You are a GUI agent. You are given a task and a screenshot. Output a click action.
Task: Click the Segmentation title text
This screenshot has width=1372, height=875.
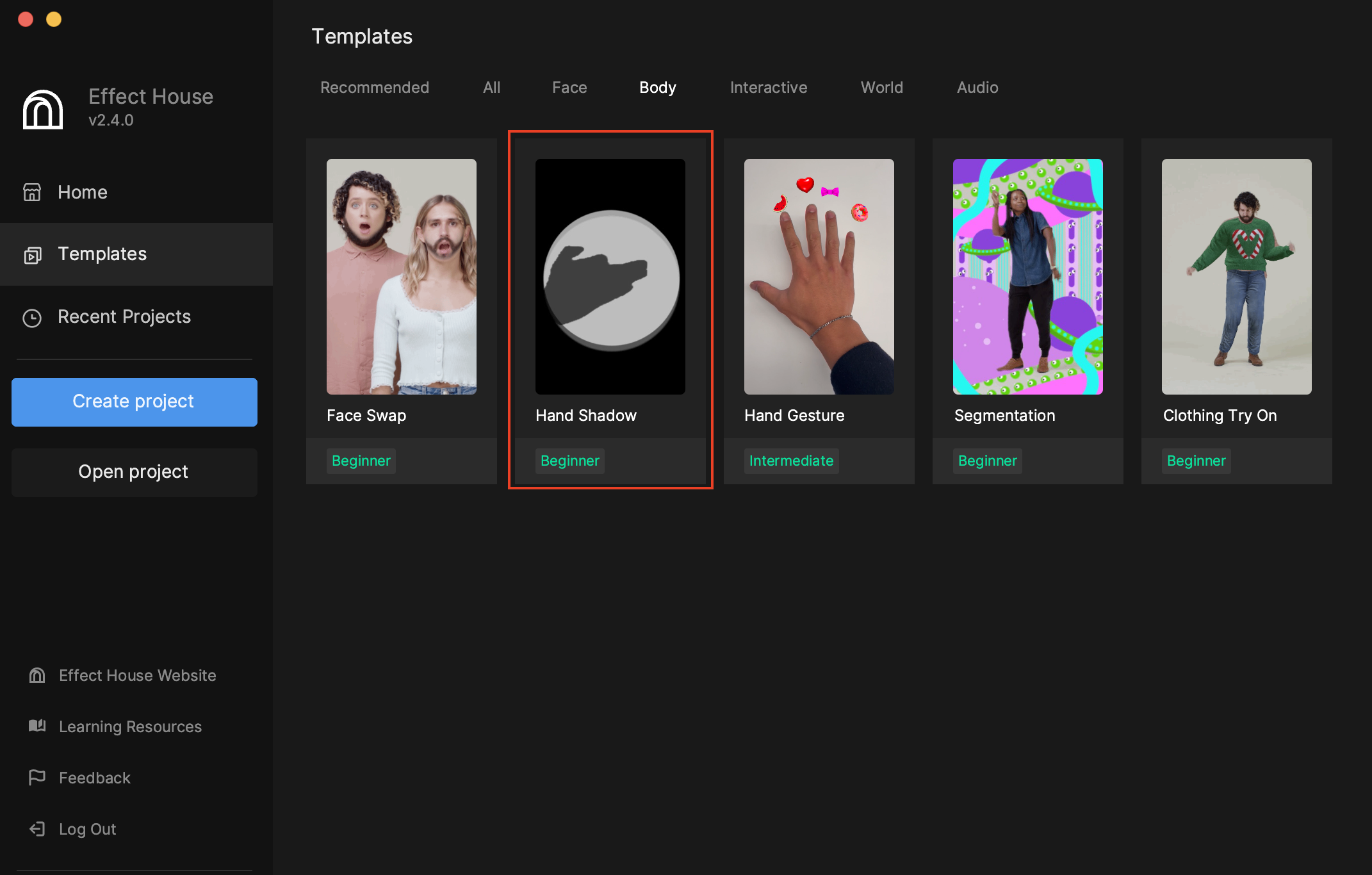click(1004, 416)
